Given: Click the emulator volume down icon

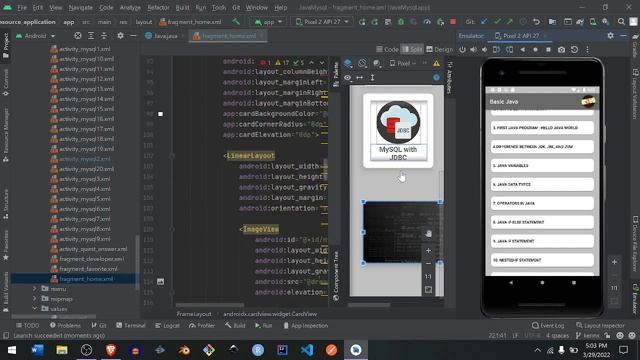Looking at the screenshot, I should pos(484,49).
